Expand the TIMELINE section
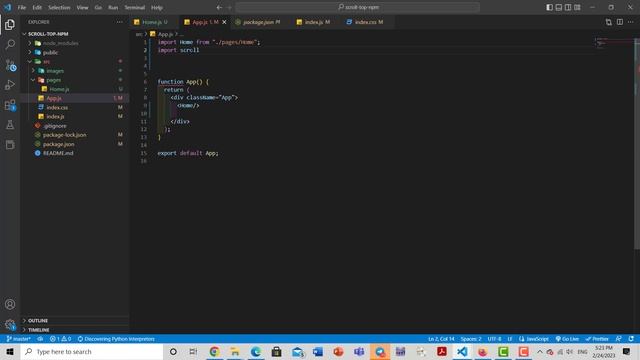The width and height of the screenshot is (640, 360). 75,330
